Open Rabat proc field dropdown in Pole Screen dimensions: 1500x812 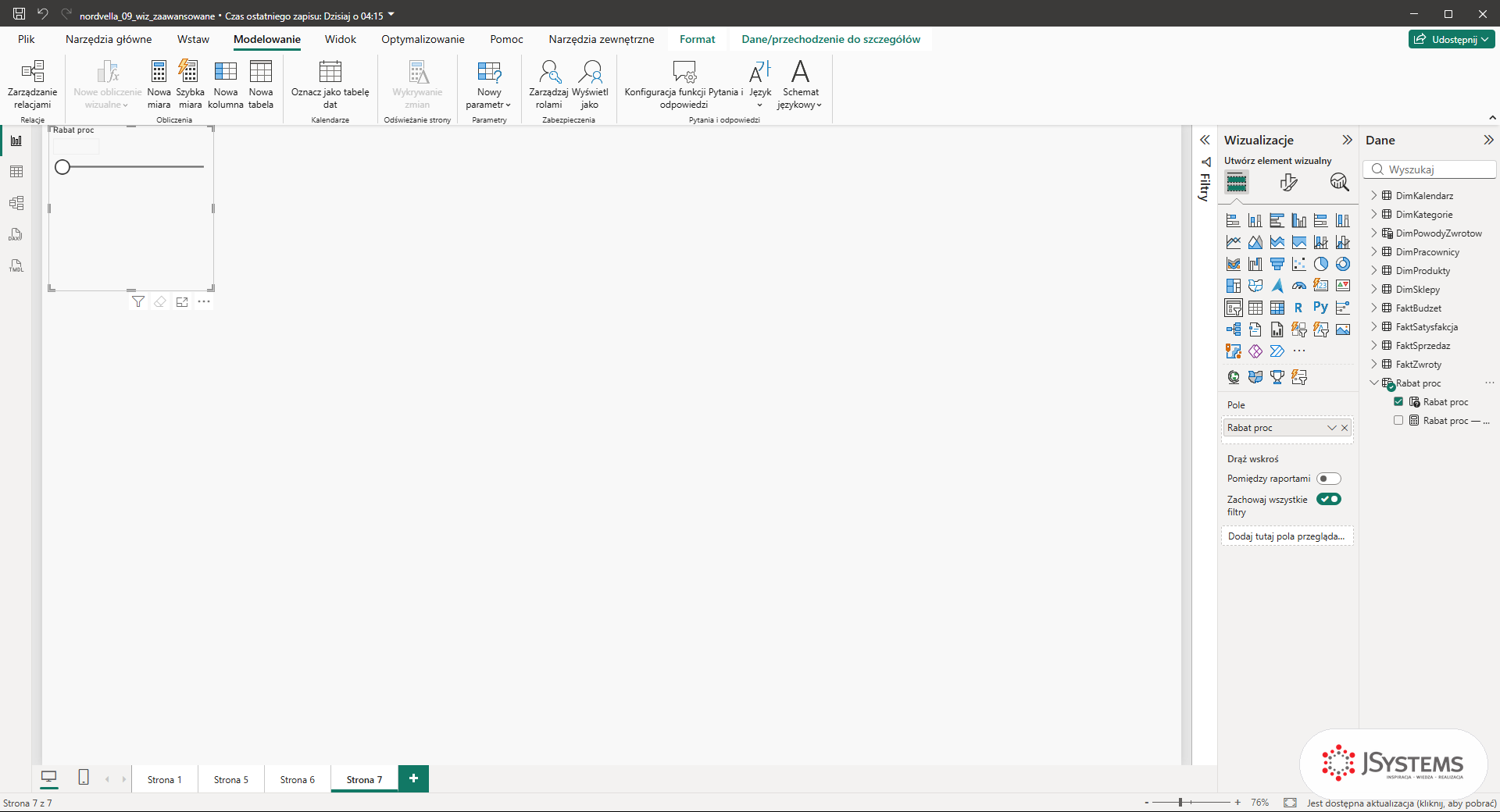pyautogui.click(x=1332, y=428)
